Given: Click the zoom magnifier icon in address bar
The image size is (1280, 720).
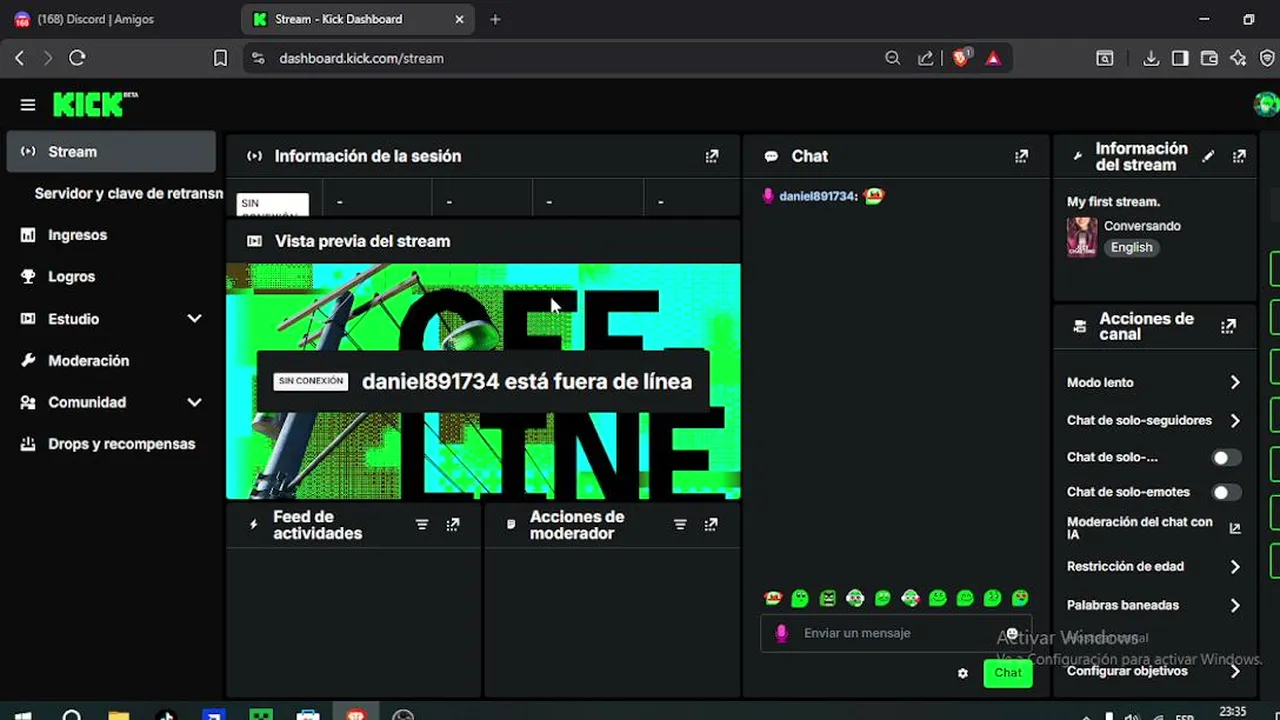Looking at the screenshot, I should click(893, 58).
